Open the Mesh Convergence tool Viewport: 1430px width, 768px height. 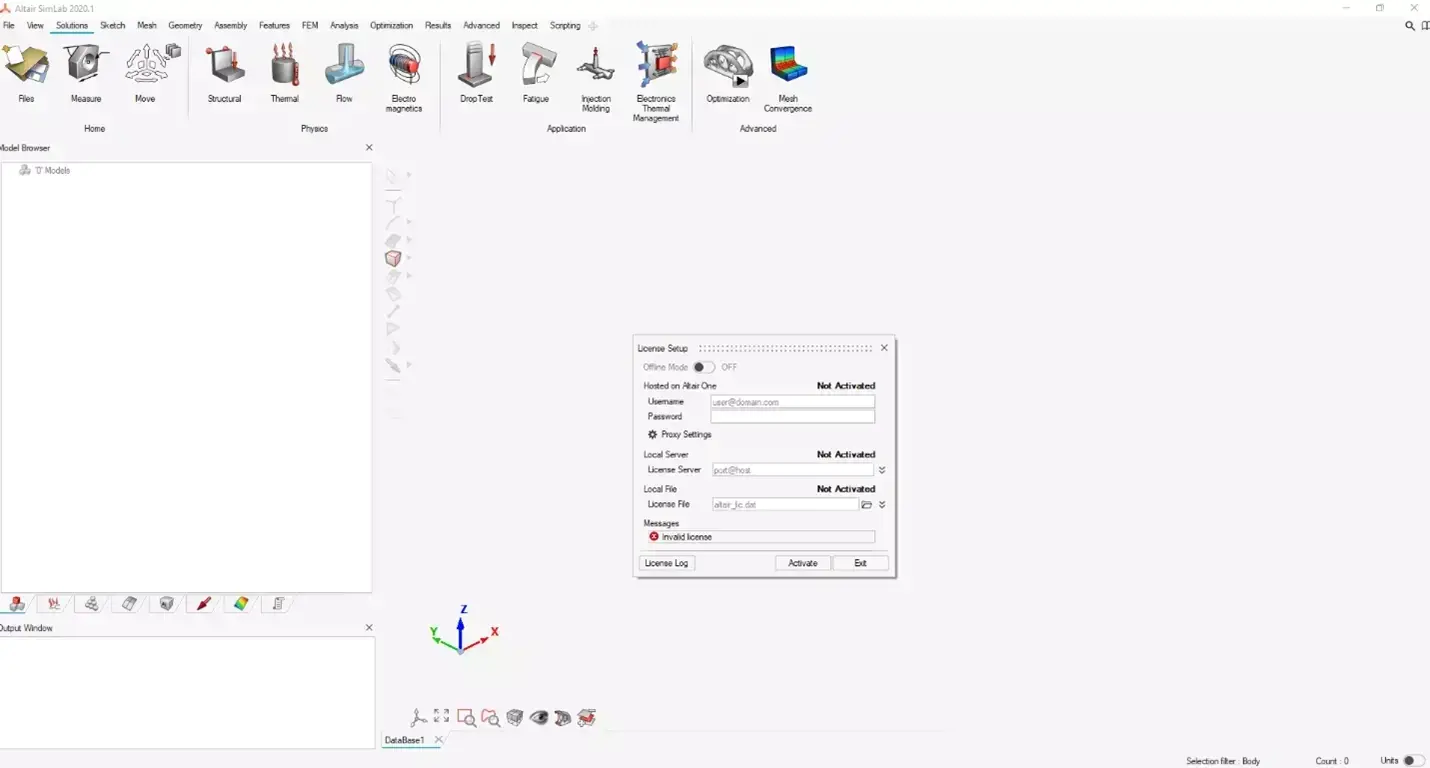[788, 78]
